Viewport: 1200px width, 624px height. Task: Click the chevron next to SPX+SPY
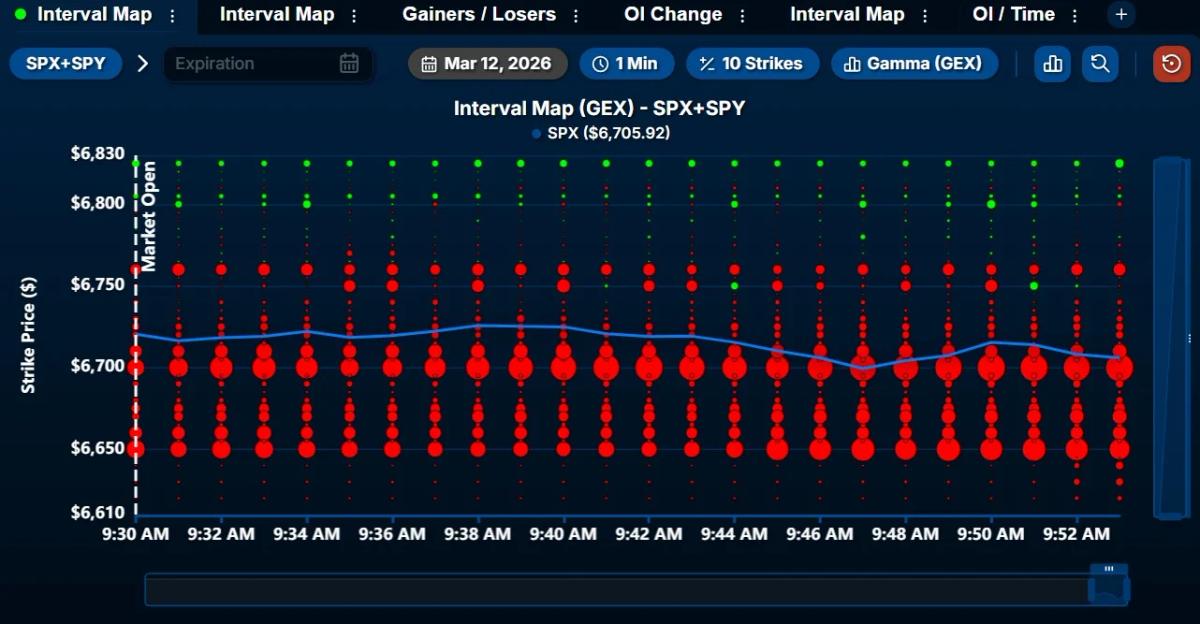(142, 63)
